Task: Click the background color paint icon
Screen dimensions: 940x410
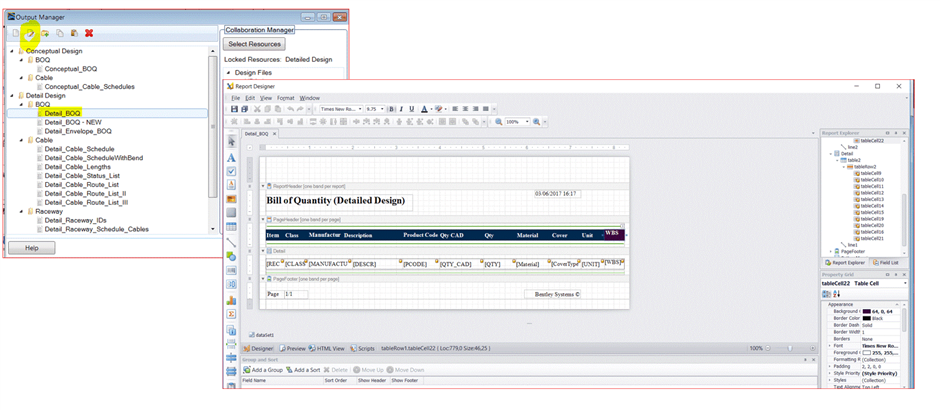Action: [438, 109]
